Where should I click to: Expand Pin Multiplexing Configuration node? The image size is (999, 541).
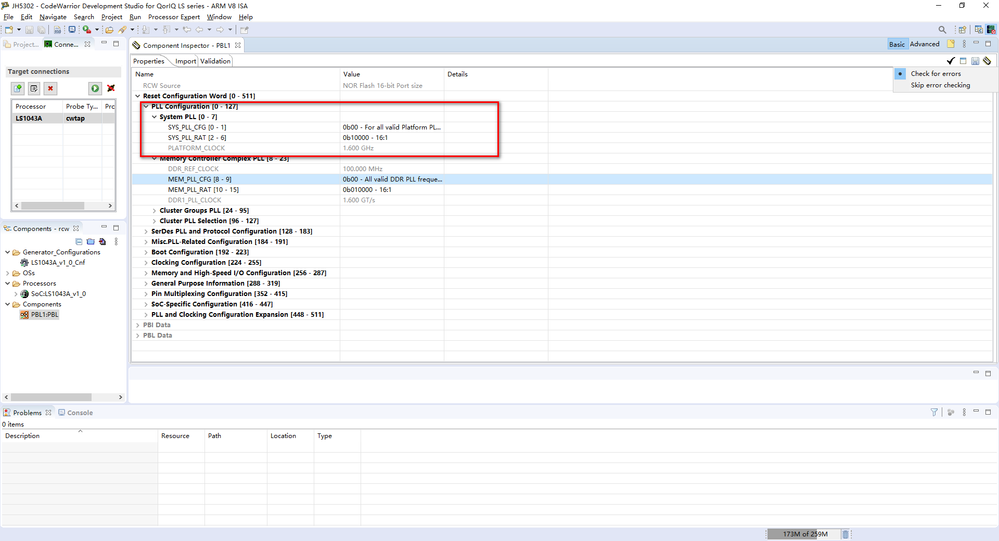[146, 294]
